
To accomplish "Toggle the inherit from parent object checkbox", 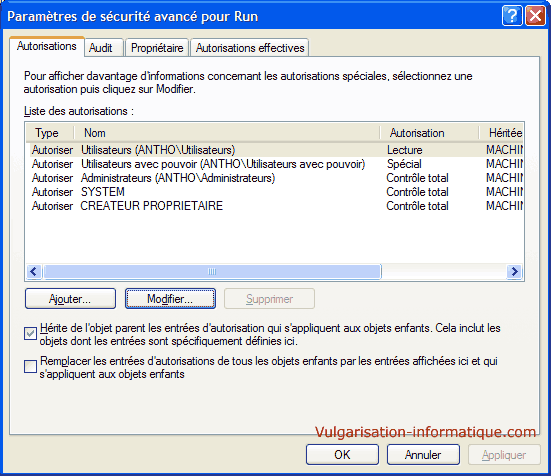I will (x=31, y=333).
